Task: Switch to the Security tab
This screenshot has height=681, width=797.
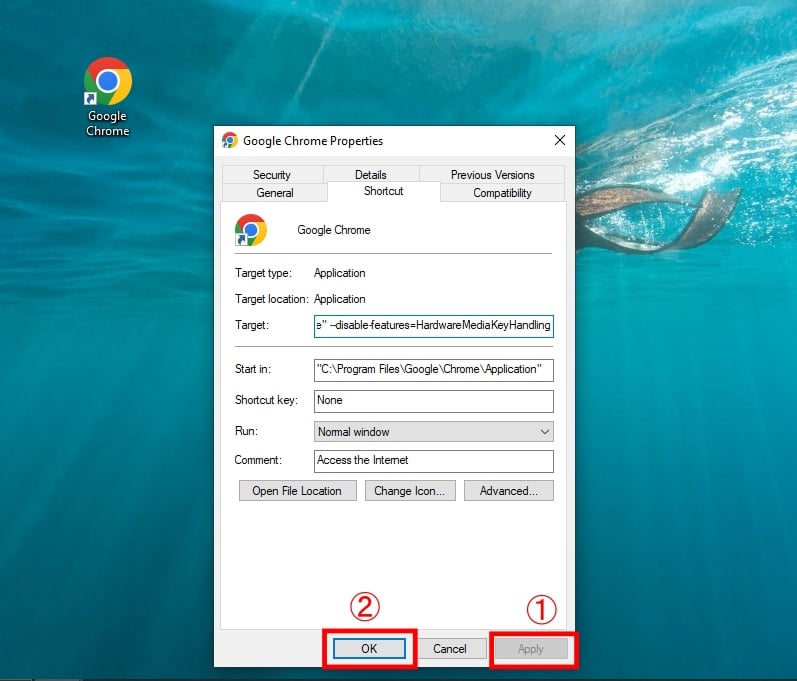Action: 272,175
